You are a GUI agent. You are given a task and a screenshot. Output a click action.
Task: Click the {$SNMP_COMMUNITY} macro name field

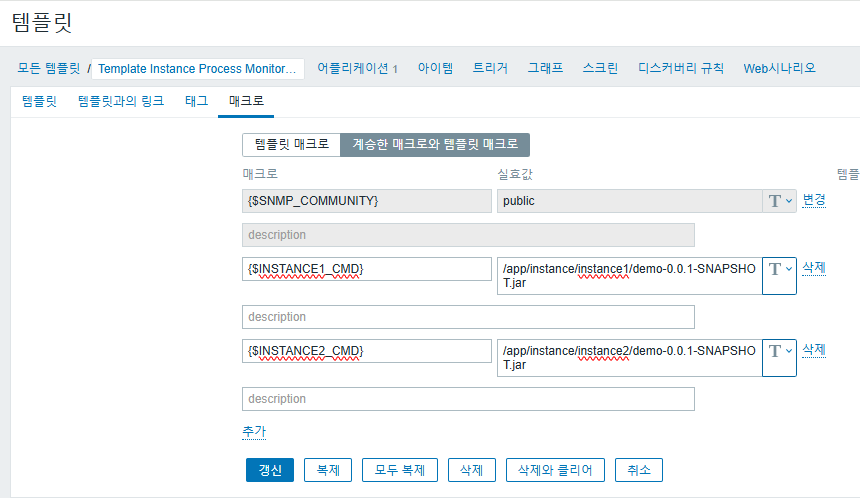(x=367, y=201)
